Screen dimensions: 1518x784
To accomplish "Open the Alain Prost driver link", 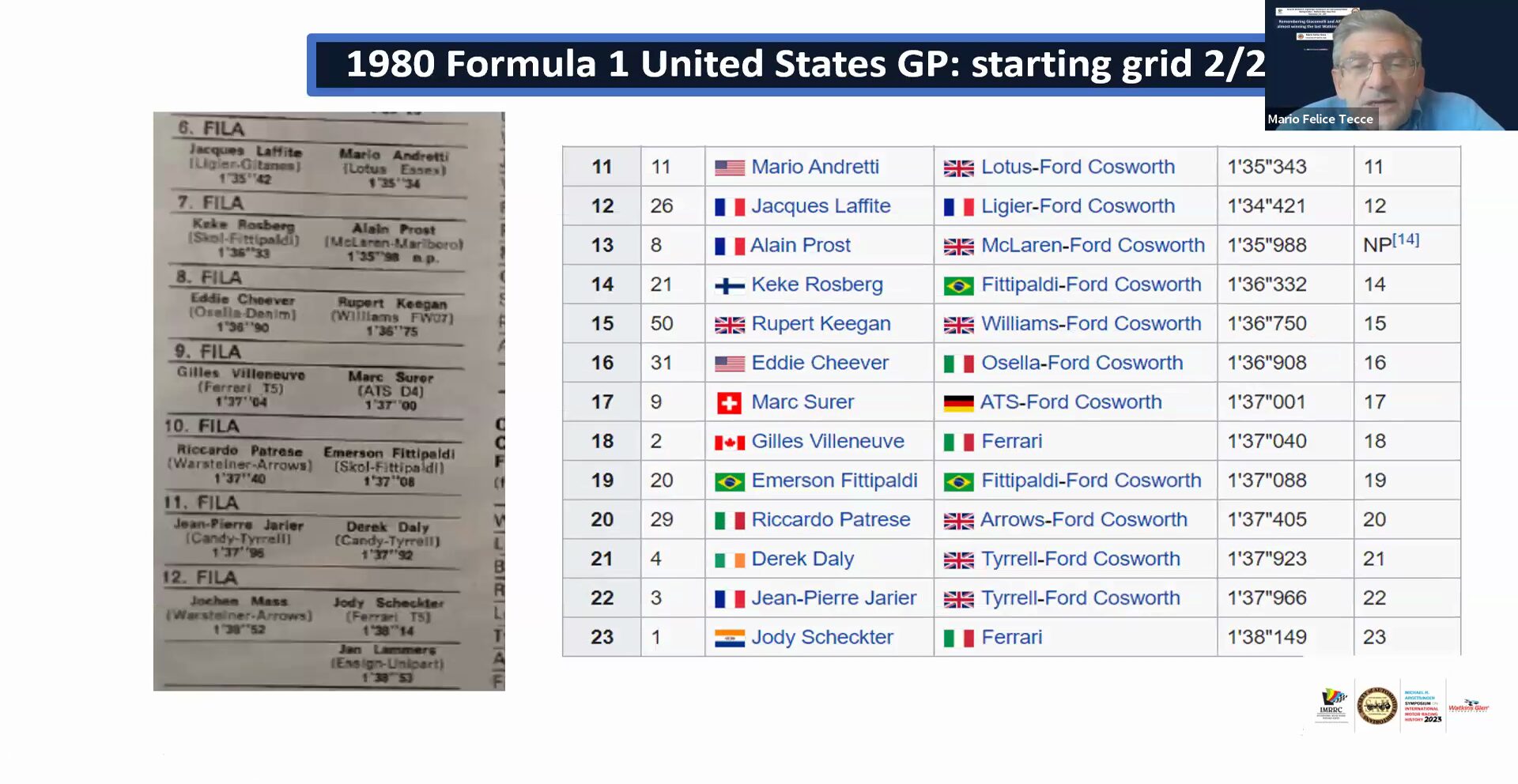I will click(800, 245).
